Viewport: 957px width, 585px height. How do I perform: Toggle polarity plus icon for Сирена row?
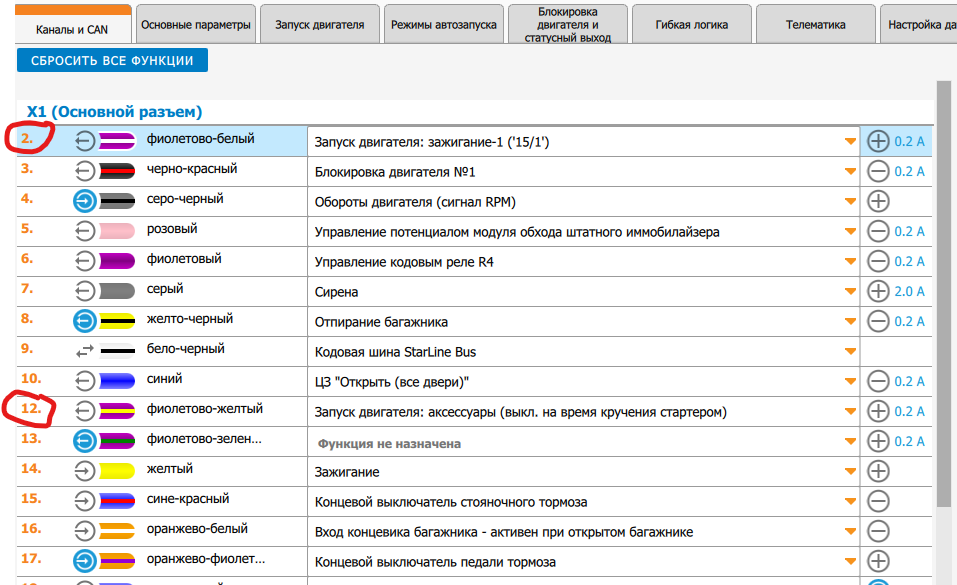click(878, 291)
